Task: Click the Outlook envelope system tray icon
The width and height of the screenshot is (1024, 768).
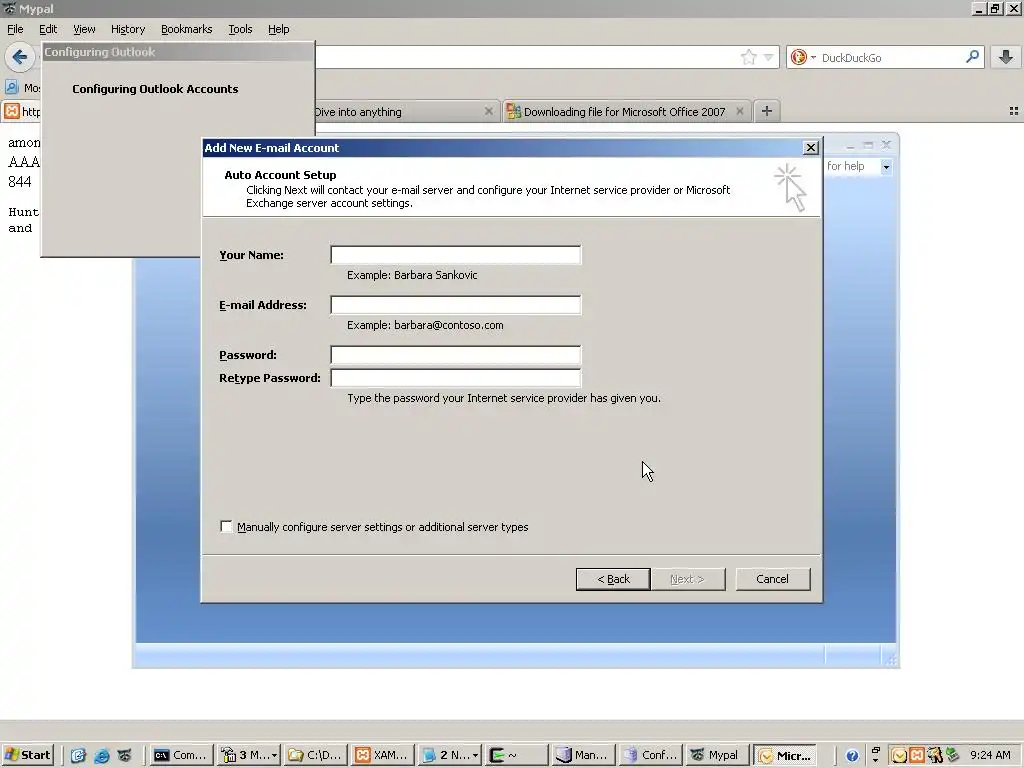Action: click(899, 756)
